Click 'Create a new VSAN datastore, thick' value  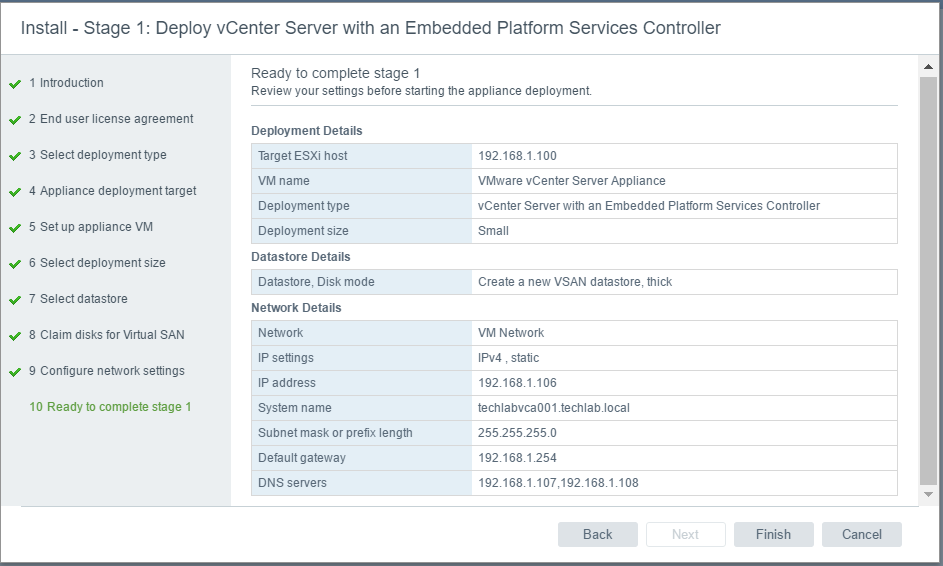(x=575, y=282)
